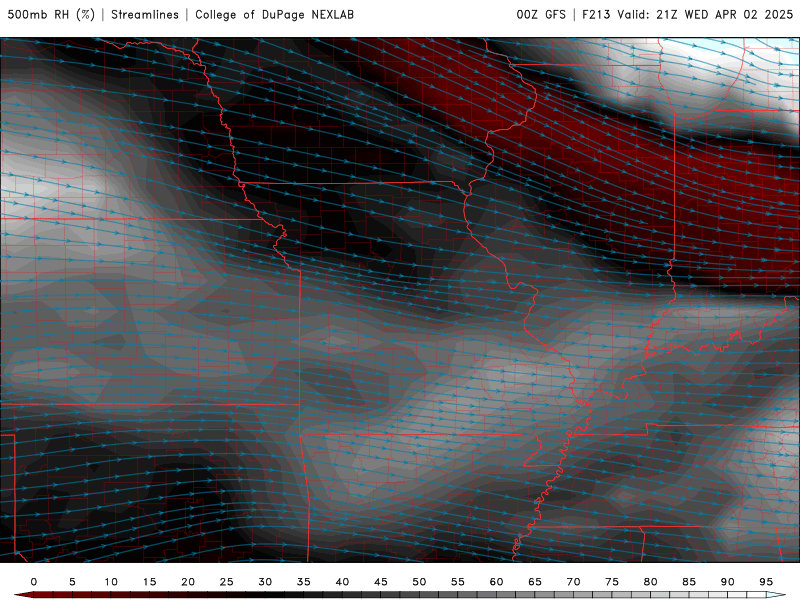
Task: Click the "60" value on the color scale
Action: 496,582
